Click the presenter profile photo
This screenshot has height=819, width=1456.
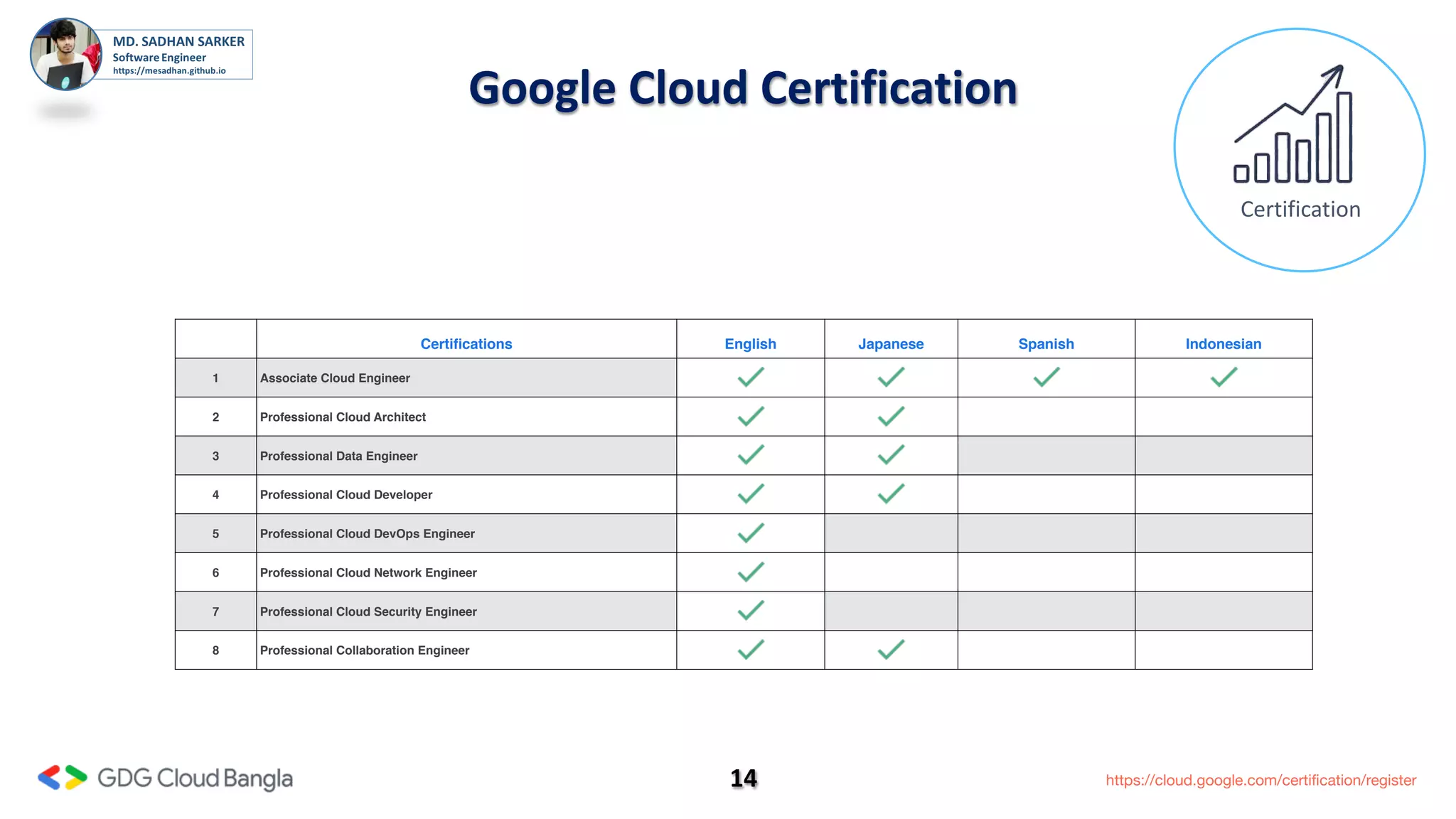(65, 54)
